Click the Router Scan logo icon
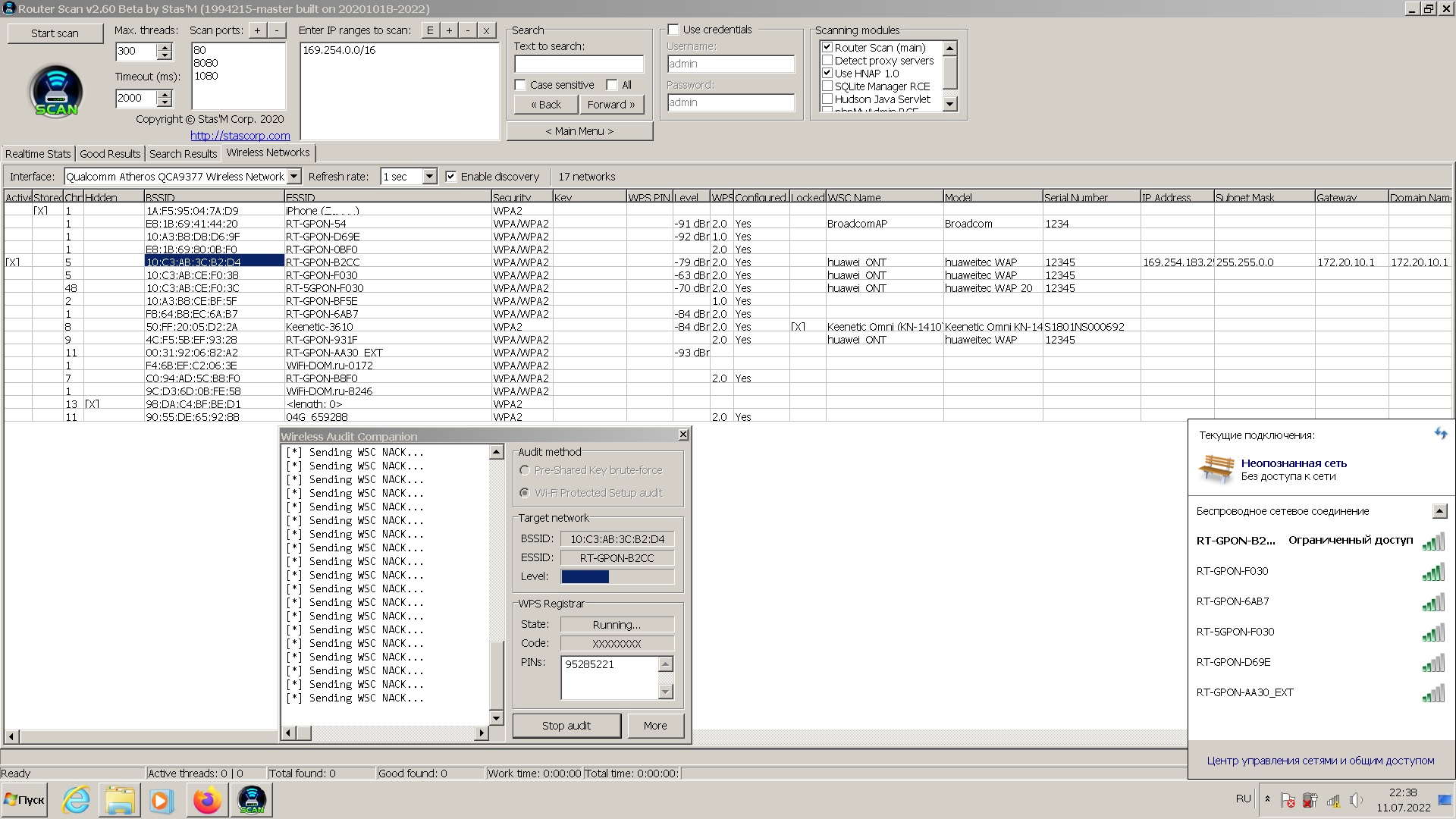This screenshot has height=819, width=1456. pyautogui.click(x=56, y=91)
